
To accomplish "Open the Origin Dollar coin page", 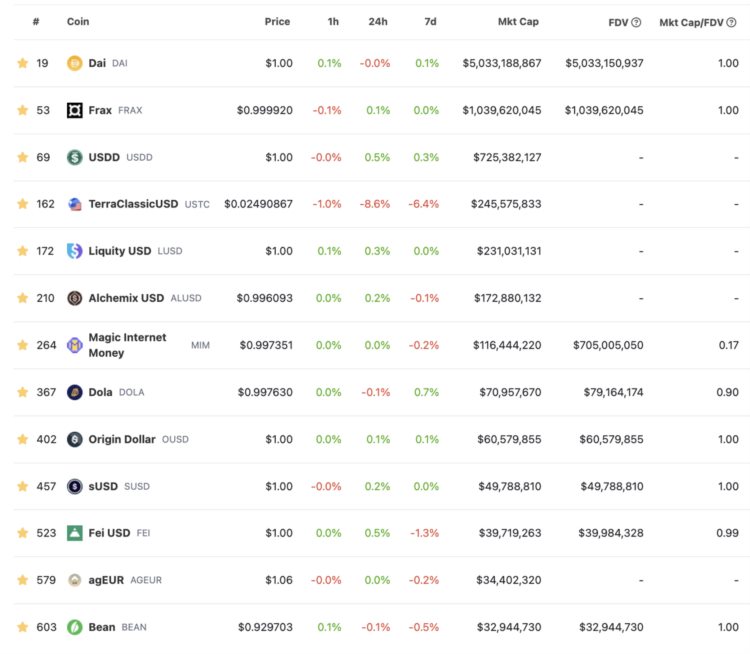I will tap(121, 439).
